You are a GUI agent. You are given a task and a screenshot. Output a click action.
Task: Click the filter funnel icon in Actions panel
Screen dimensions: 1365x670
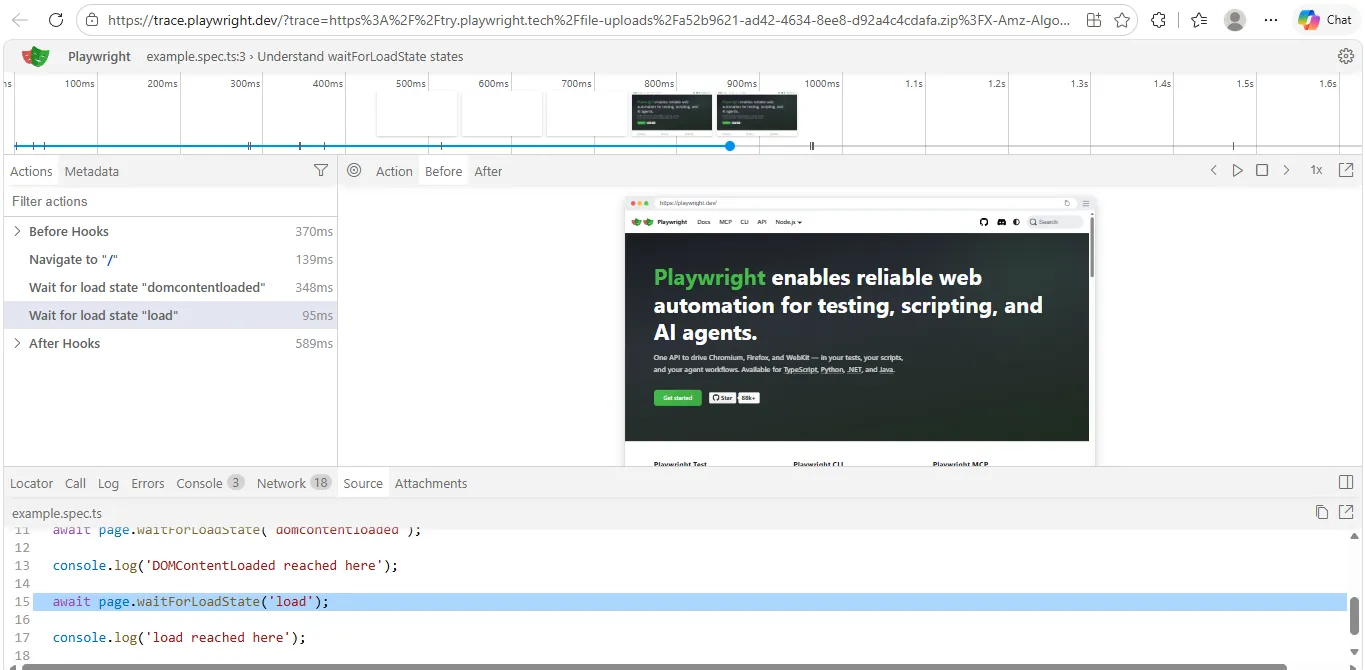click(321, 171)
